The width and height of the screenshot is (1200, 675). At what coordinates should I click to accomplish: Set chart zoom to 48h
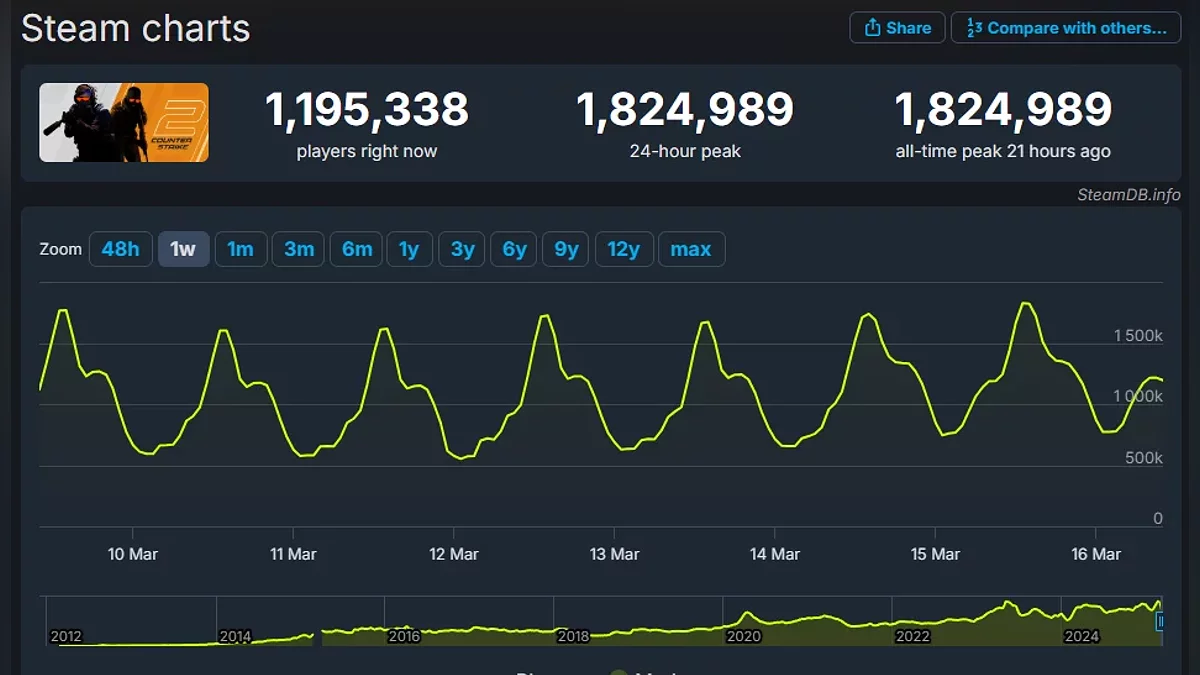[121, 249]
